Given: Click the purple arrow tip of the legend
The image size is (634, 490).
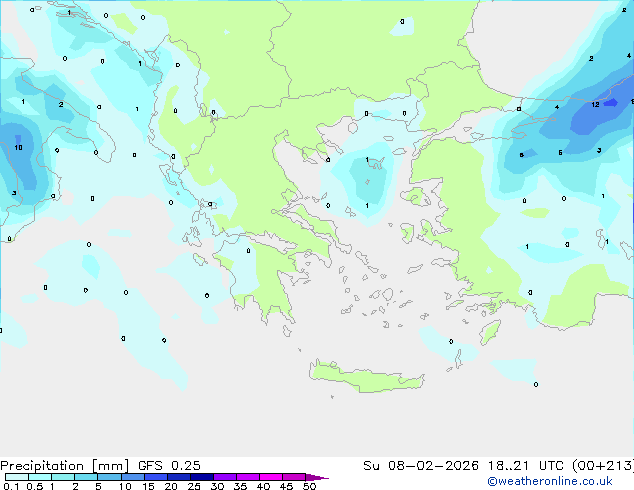Looking at the screenshot, I should [317, 477].
